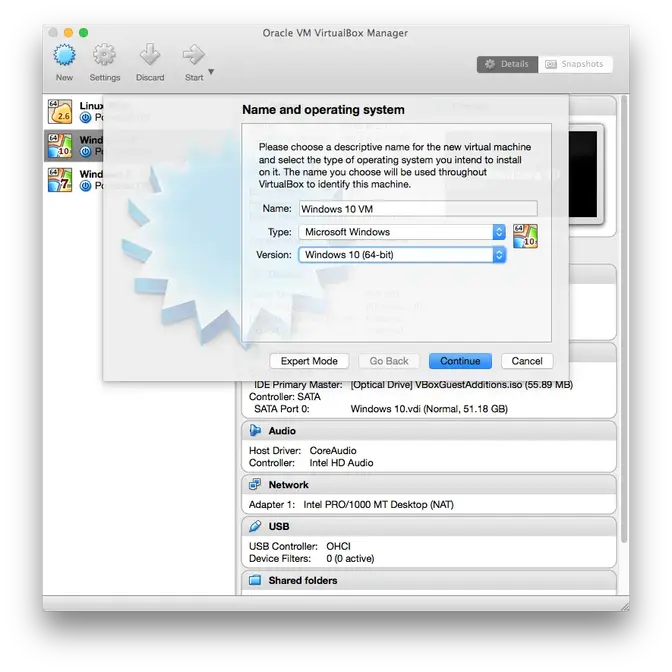Open the Network section header
This screenshot has width=672, height=672.
click(429, 485)
